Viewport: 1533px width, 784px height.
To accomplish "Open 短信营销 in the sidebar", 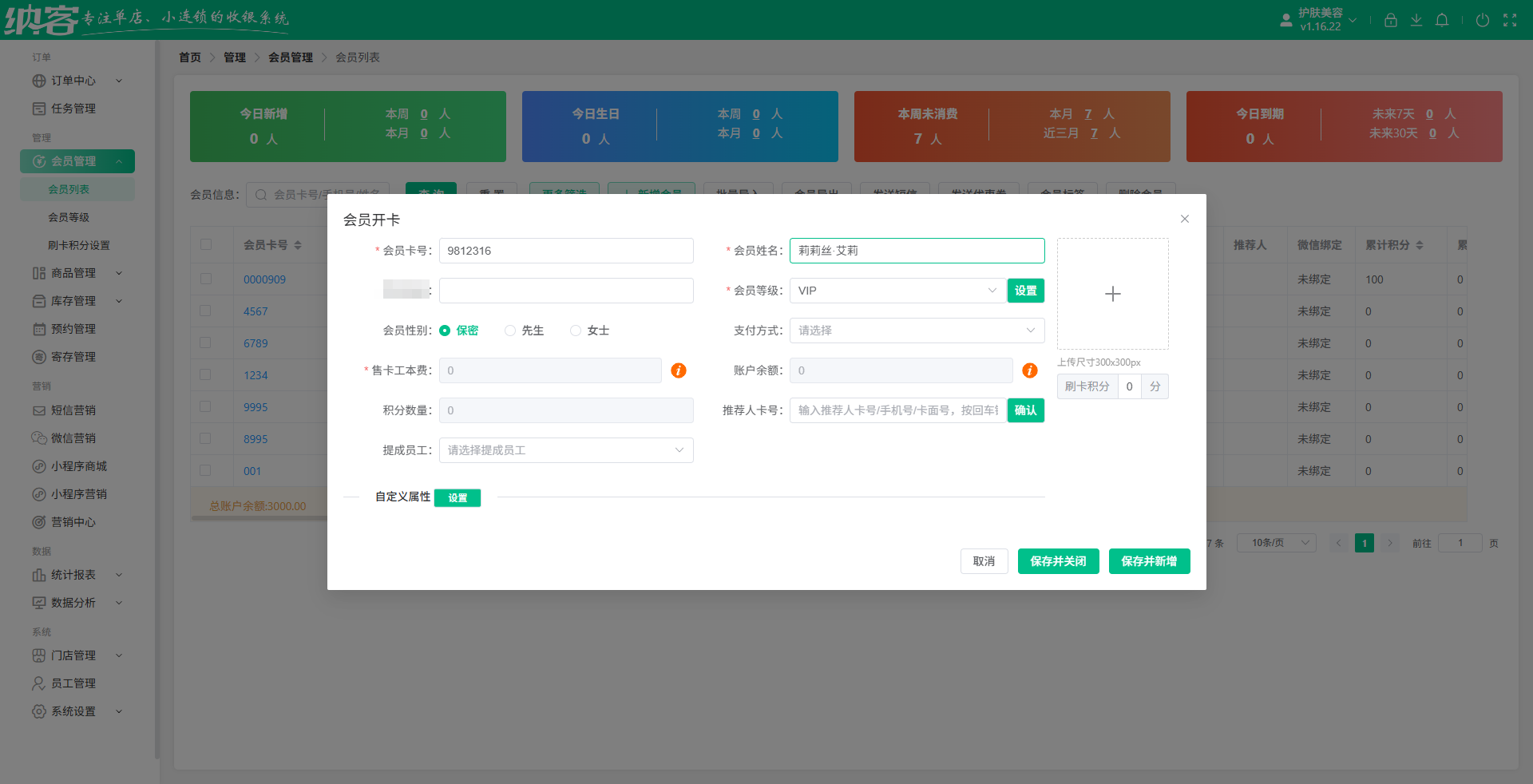I will pyautogui.click(x=72, y=410).
